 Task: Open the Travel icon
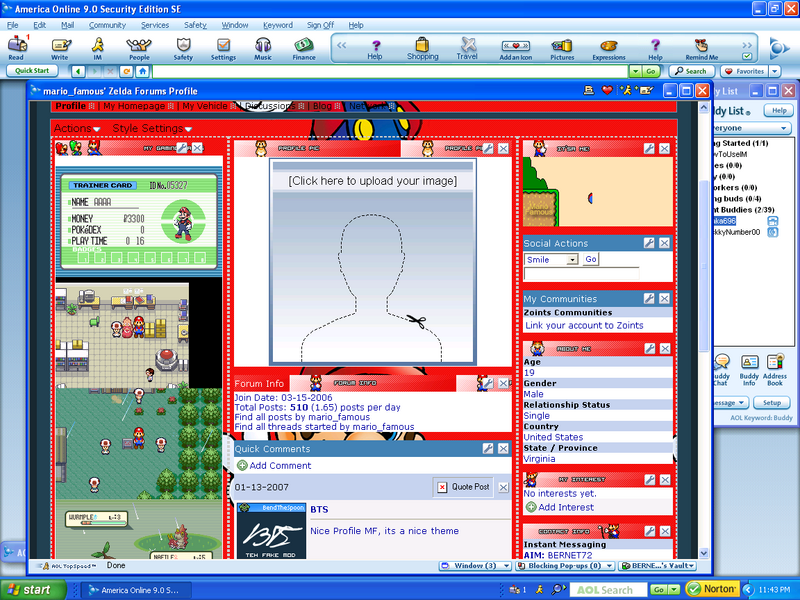467,48
